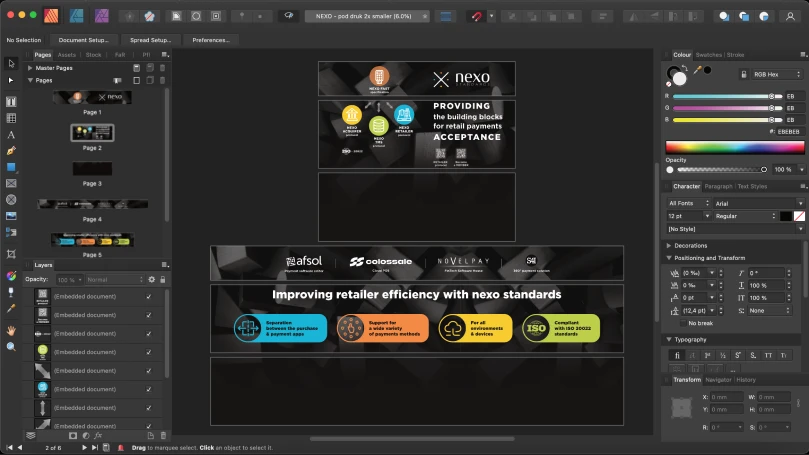
Task: Choose the Zoom magnifier tool
Action: 11,346
